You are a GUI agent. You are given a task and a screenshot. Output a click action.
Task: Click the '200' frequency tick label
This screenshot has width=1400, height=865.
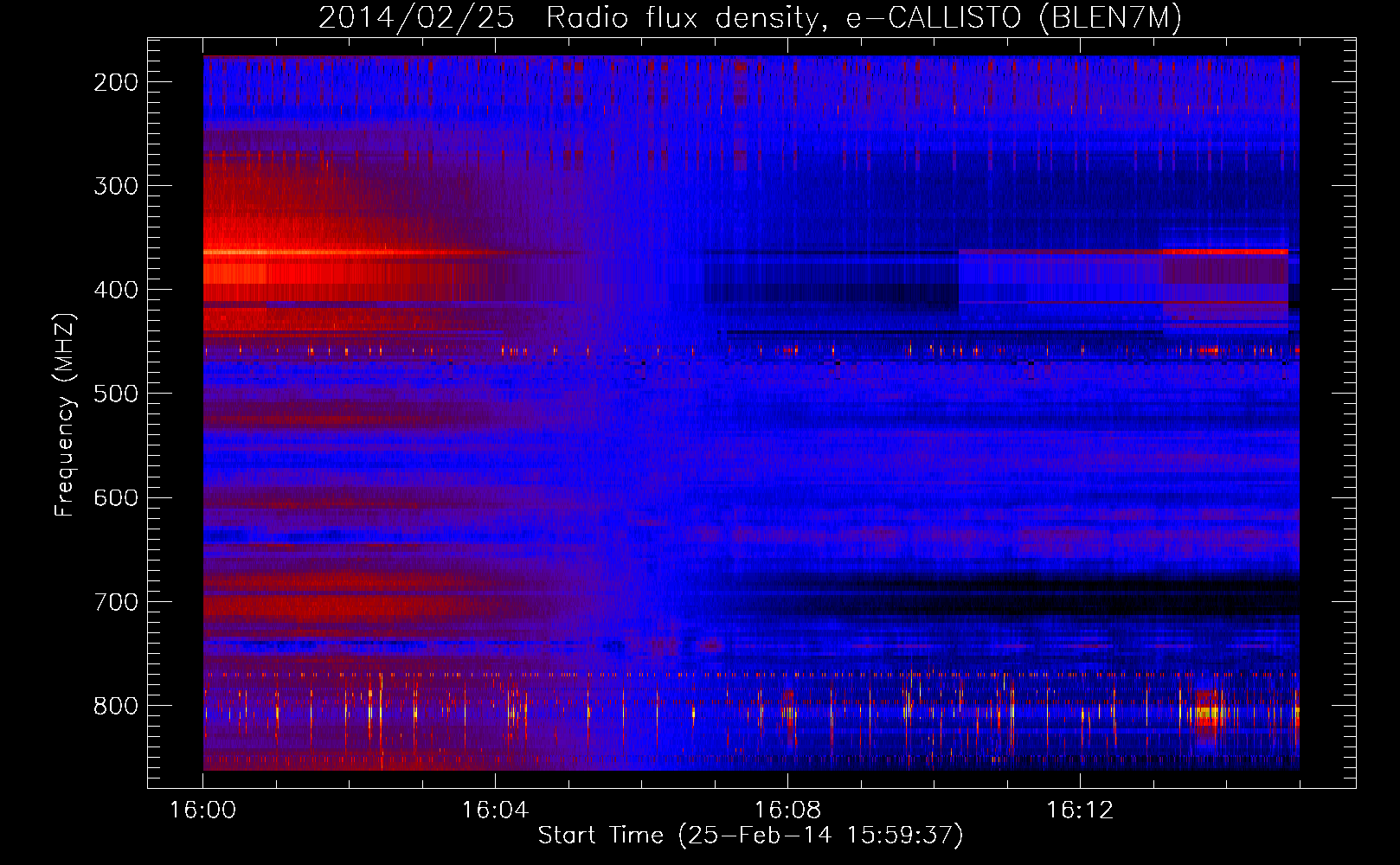pos(116,82)
